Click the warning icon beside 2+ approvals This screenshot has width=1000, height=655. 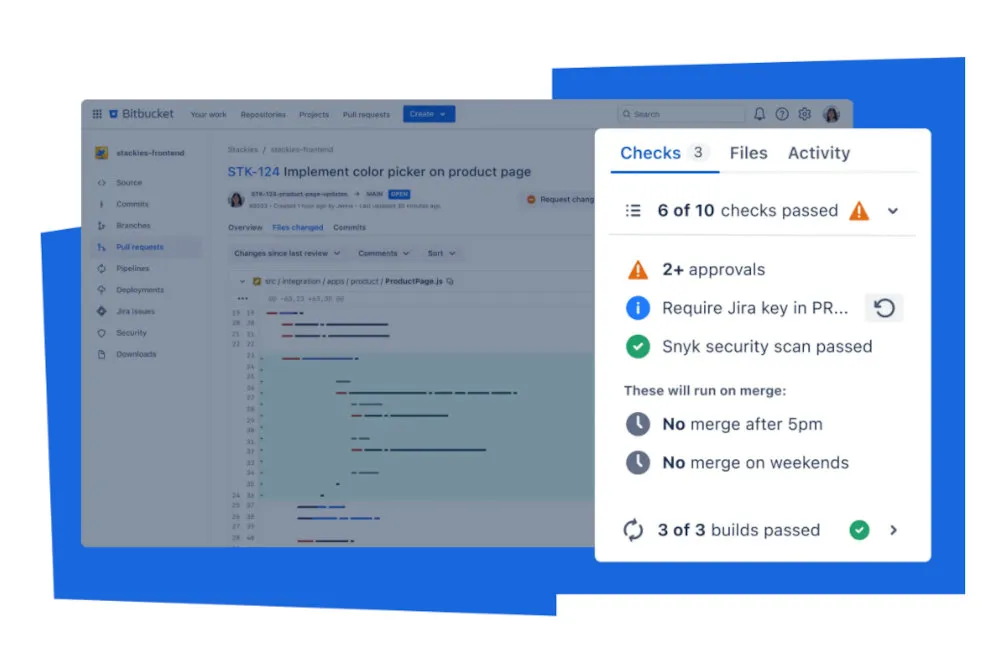coord(638,270)
